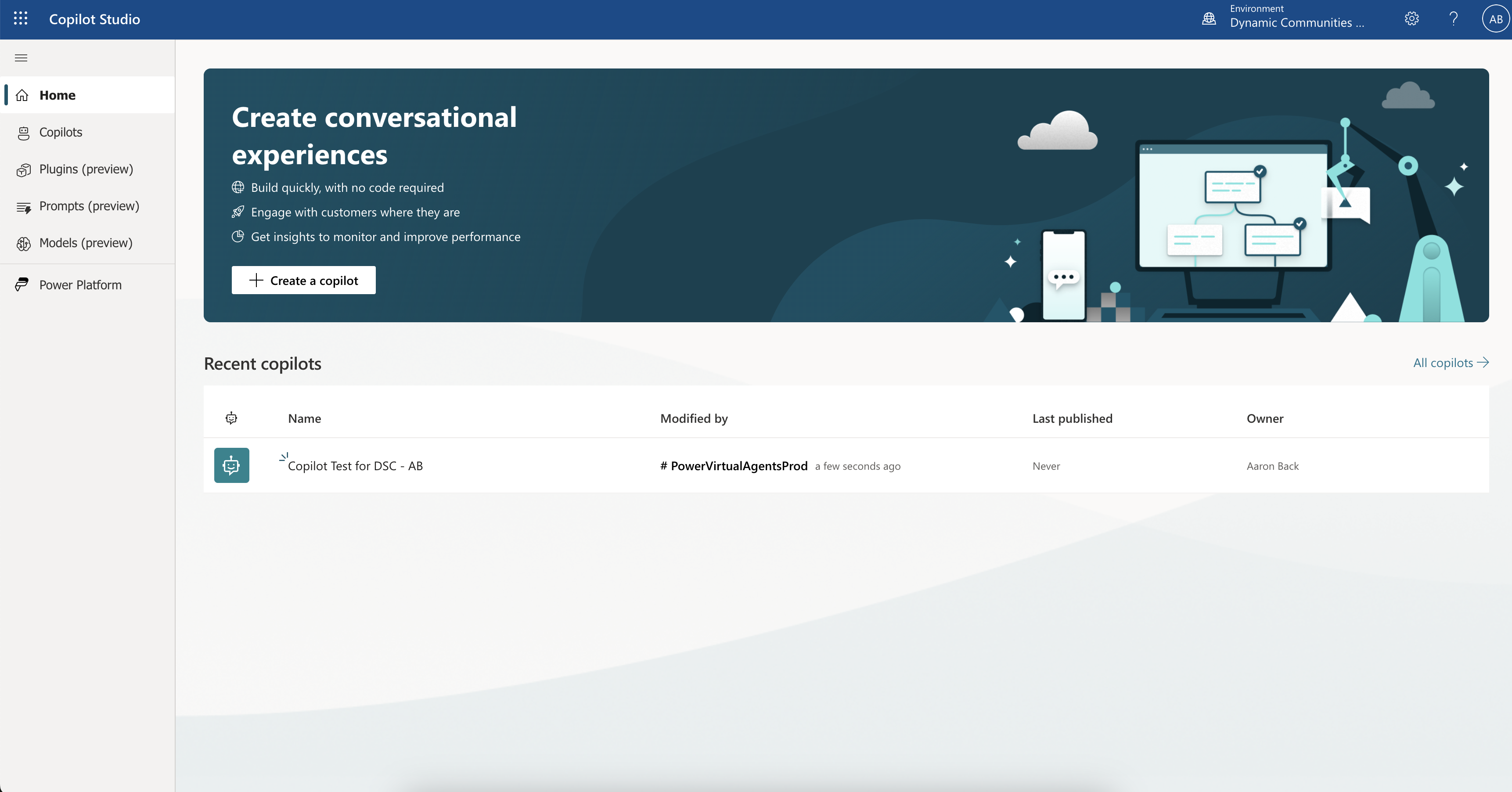Click the 'Never' last published cell
Image resolution: width=1512 pixels, height=792 pixels.
pos(1046,466)
